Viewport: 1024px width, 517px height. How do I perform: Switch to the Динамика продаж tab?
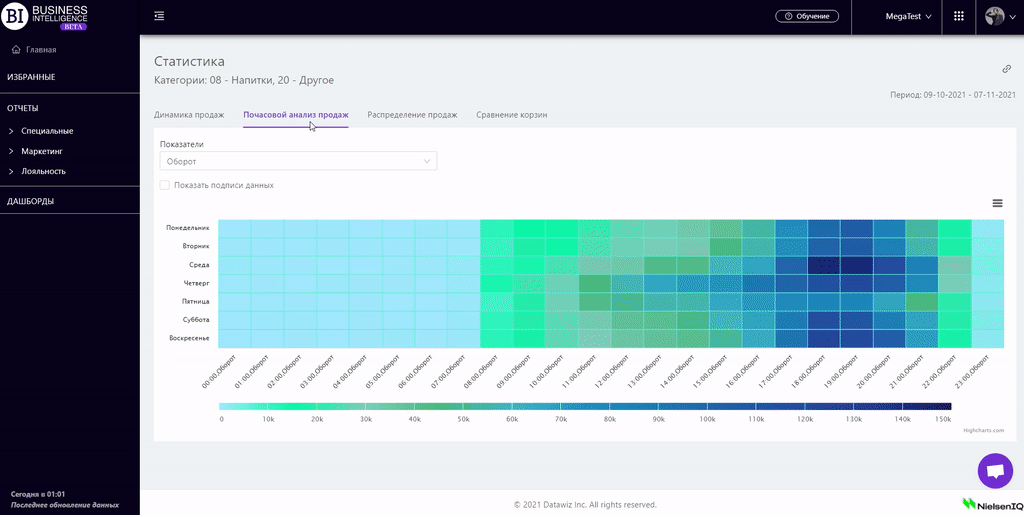[x=189, y=115]
